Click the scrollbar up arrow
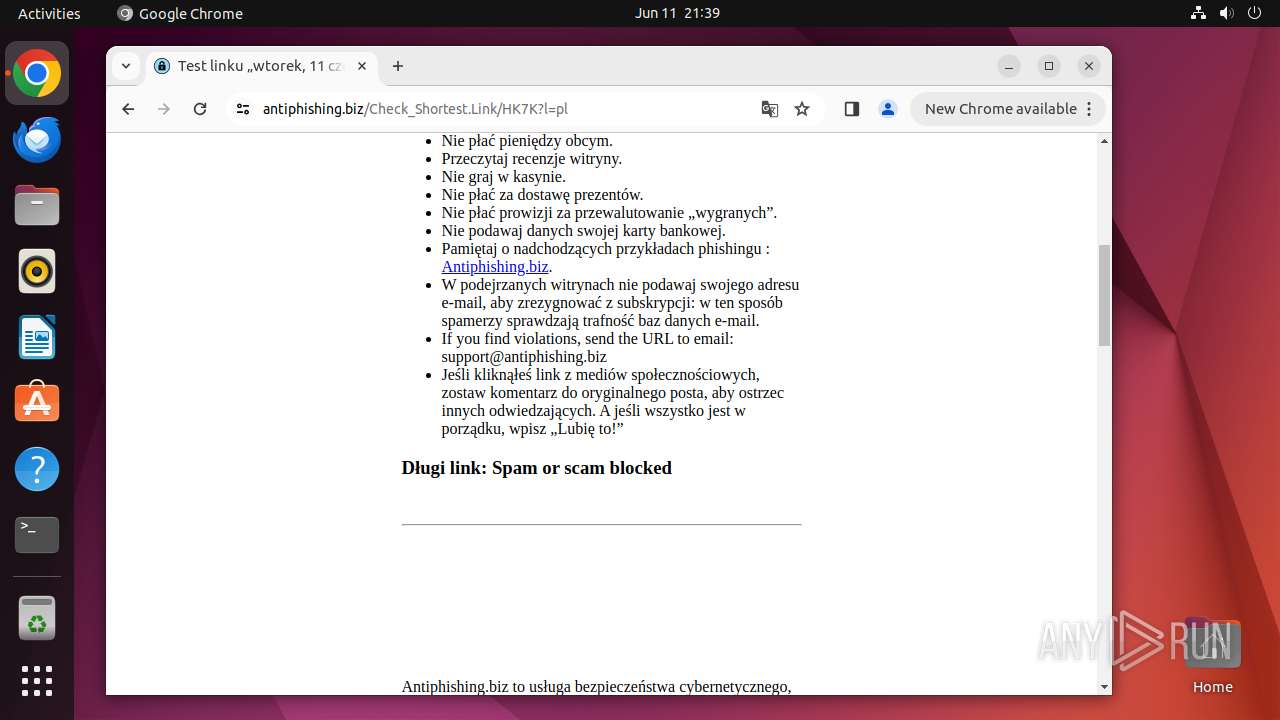 coord(1104,141)
